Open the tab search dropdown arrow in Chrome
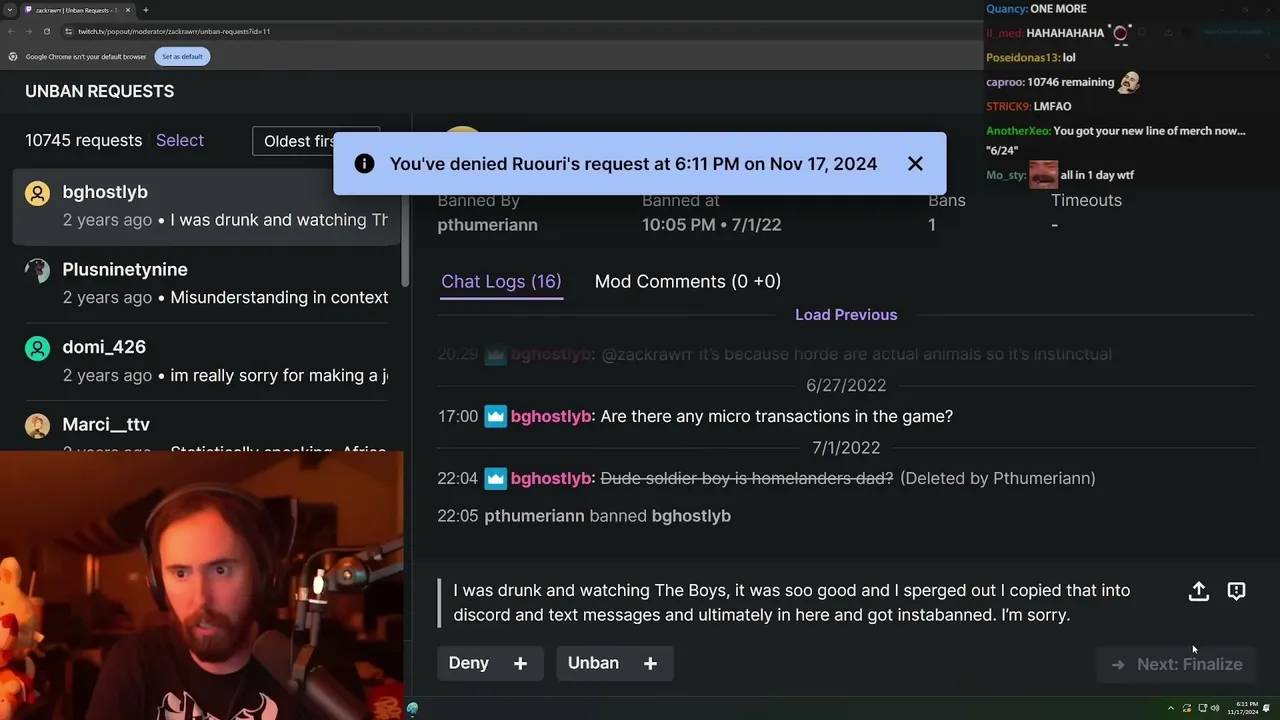Viewport: 1280px width, 720px height. coord(10,10)
